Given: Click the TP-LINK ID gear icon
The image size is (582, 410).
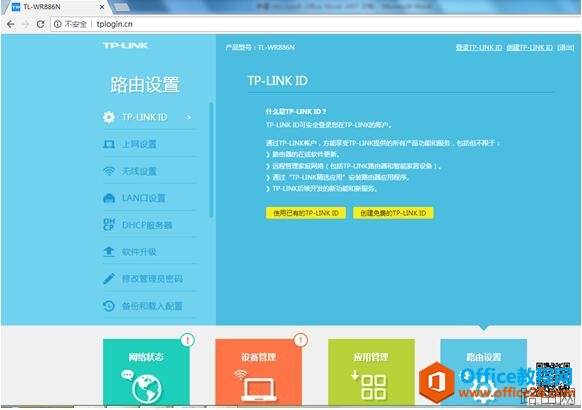Looking at the screenshot, I should click(109, 117).
